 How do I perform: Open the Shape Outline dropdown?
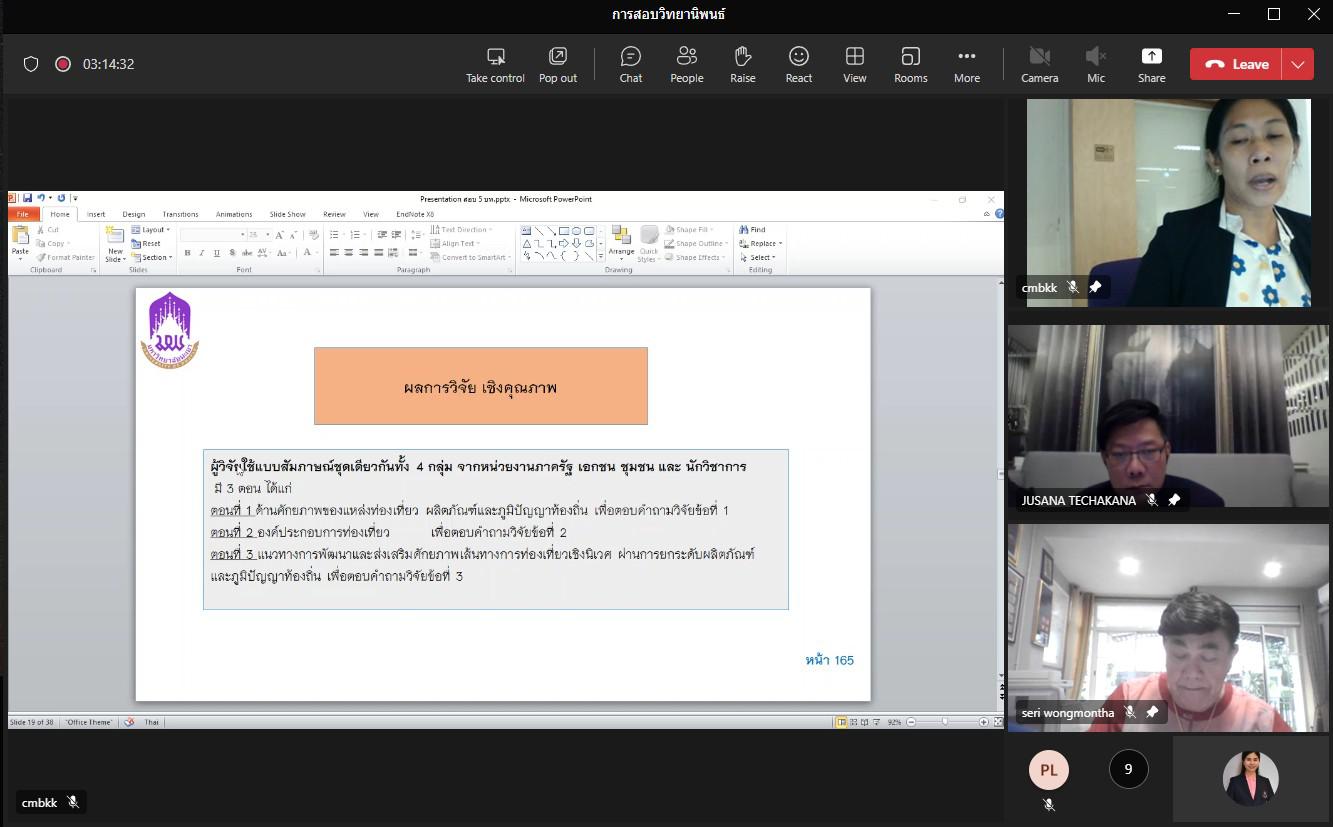coord(696,244)
